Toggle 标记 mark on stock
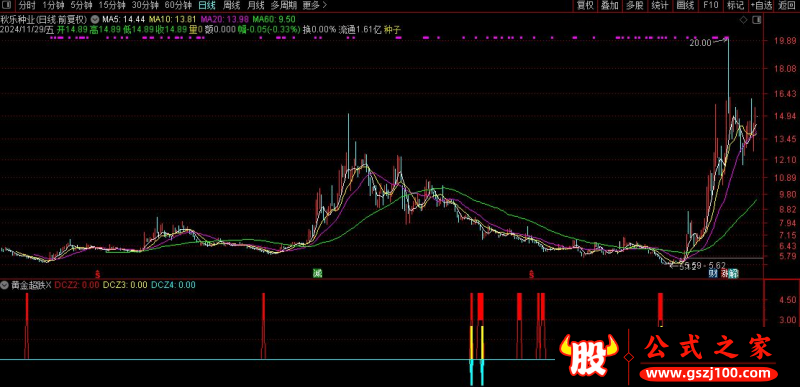Screen dimensions: 800x387 point(735,6)
